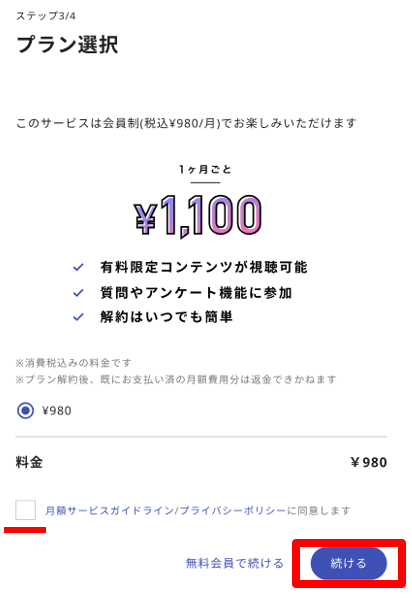Viewport: 412px width, 598px height.
Task: Click the gradient ¥1,100 price graphic
Action: 198,215
